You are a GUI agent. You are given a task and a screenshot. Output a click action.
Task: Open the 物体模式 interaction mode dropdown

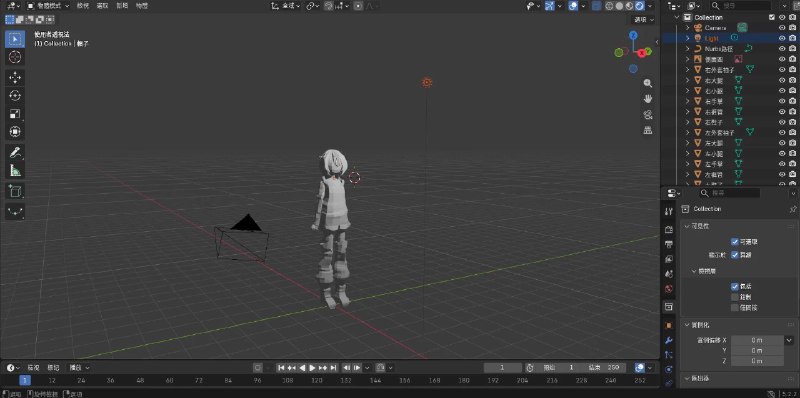[48, 6]
